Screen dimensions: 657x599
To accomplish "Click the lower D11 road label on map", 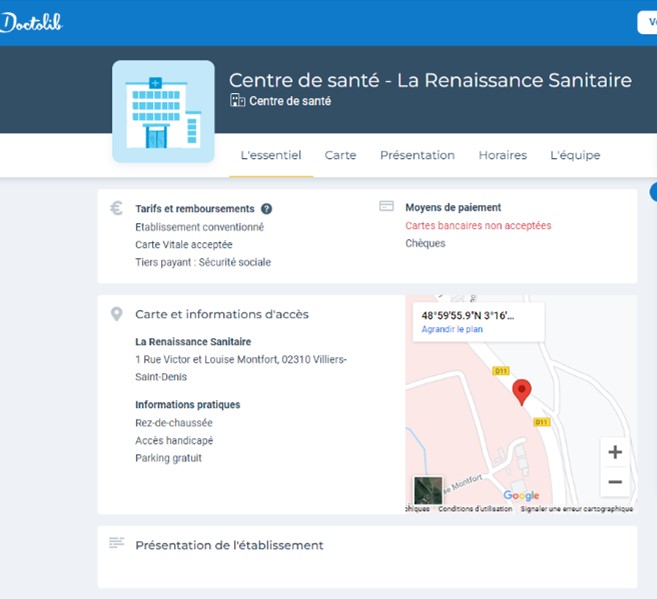I will tap(541, 422).
